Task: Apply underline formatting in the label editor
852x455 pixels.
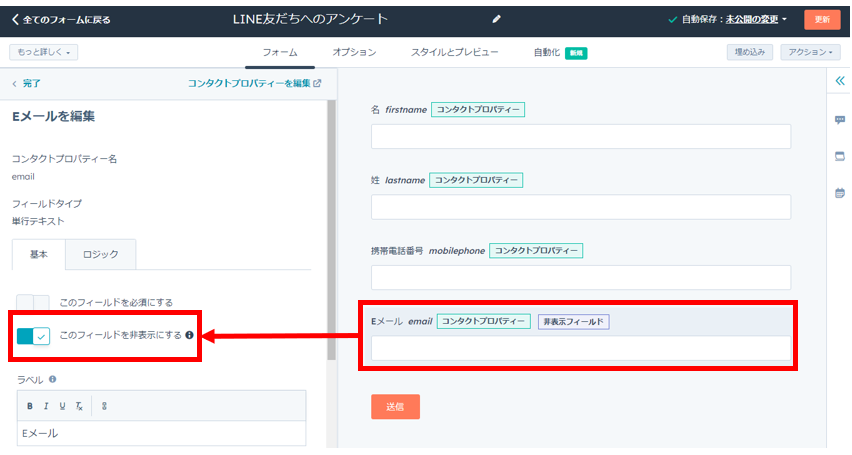Action: click(62, 406)
